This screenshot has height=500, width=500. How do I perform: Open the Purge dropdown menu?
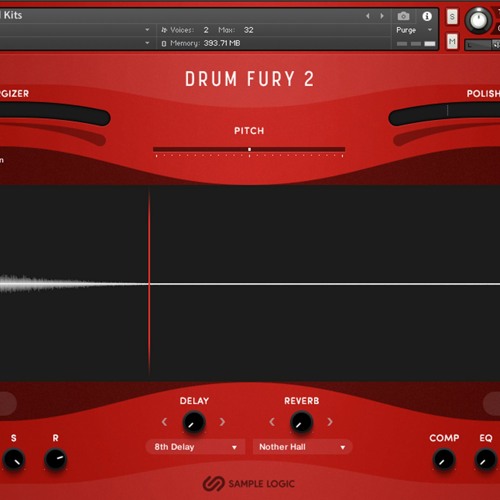coord(414,30)
